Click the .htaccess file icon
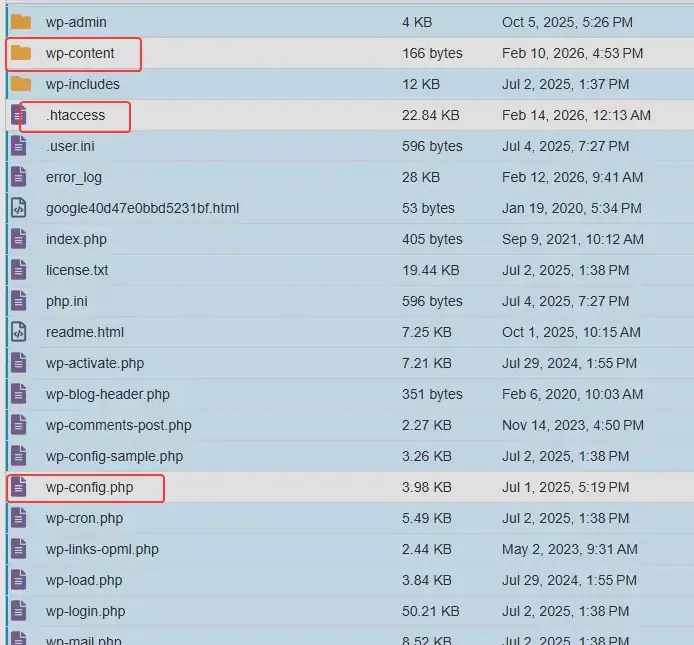Image resolution: width=694 pixels, height=645 pixels. tap(19, 115)
